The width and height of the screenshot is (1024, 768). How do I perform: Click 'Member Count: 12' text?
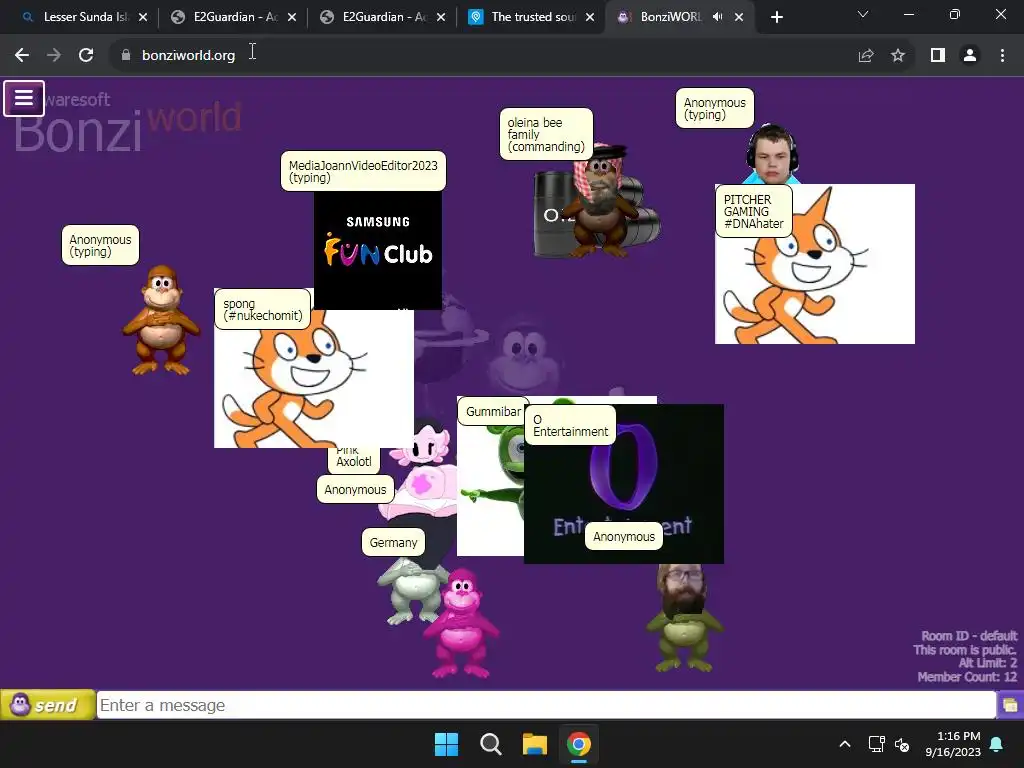(x=967, y=677)
